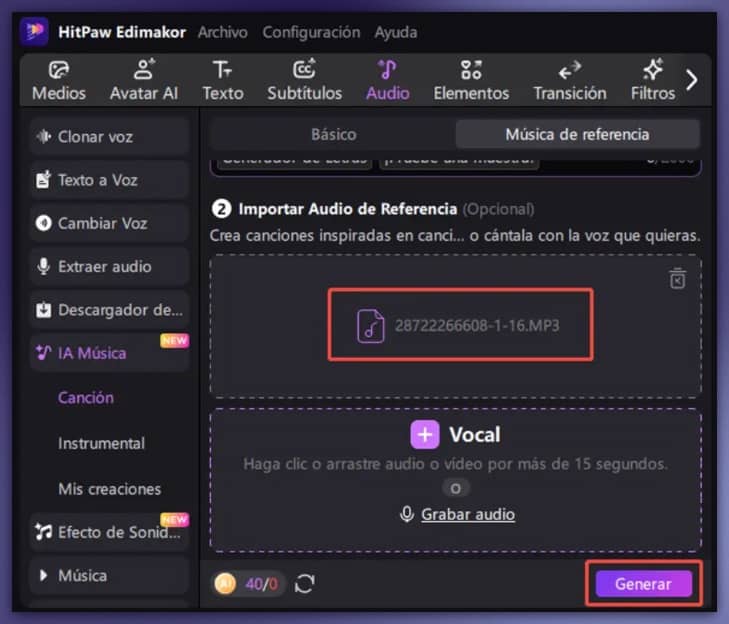Viewport: 729px width, 624px height.
Task: Click the Grabar audio link
Action: (468, 514)
